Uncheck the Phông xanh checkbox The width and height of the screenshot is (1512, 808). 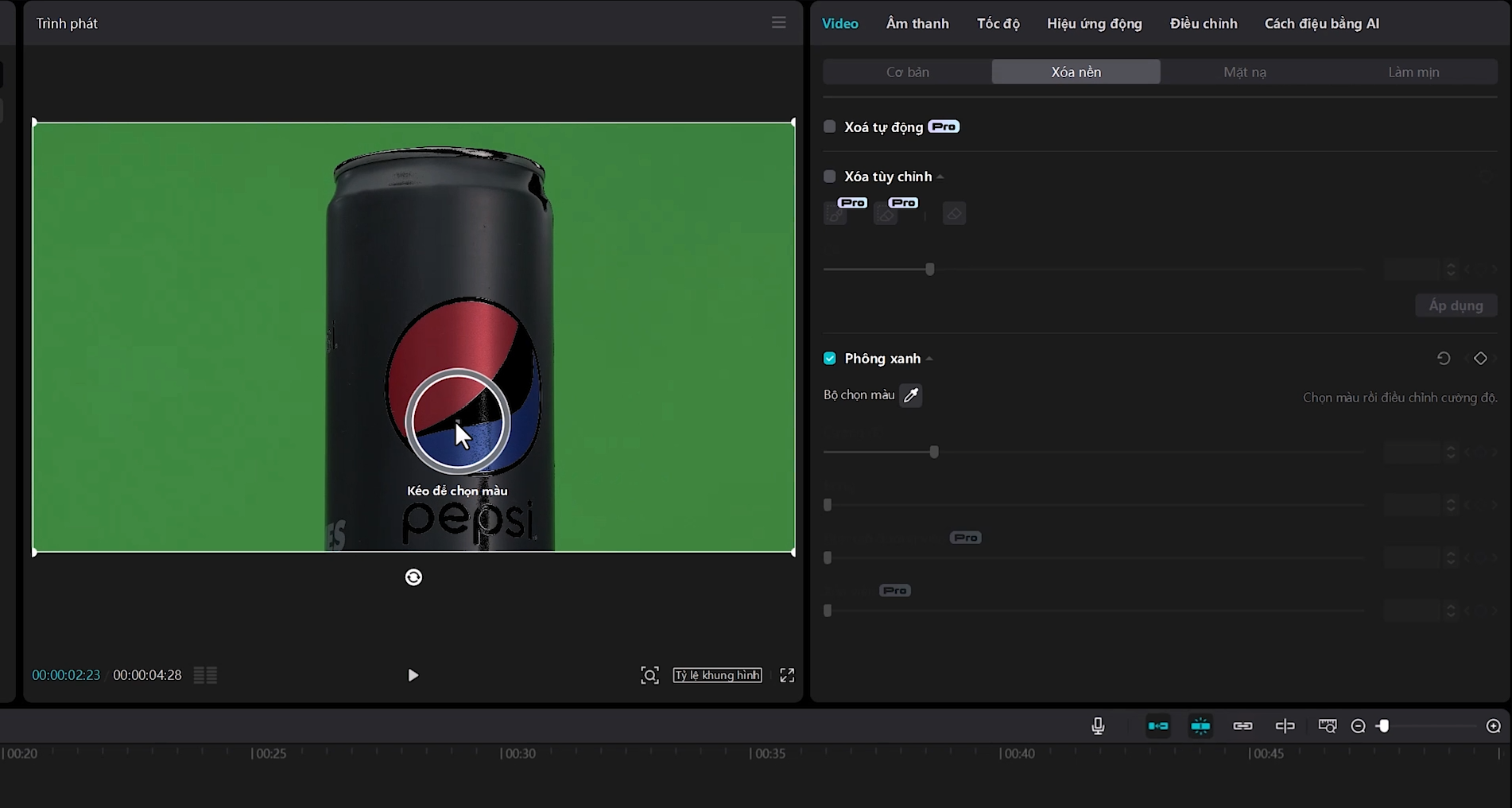(x=830, y=359)
